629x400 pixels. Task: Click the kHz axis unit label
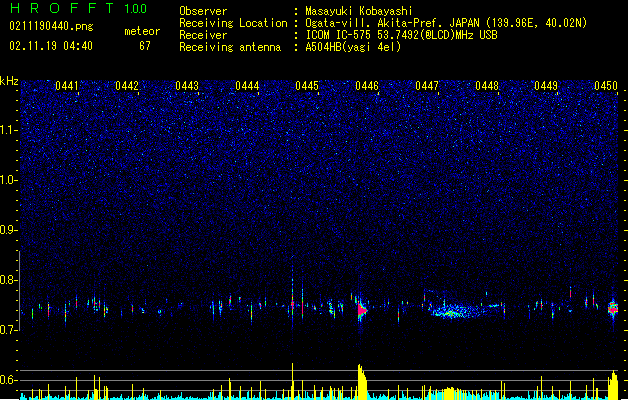9,81
